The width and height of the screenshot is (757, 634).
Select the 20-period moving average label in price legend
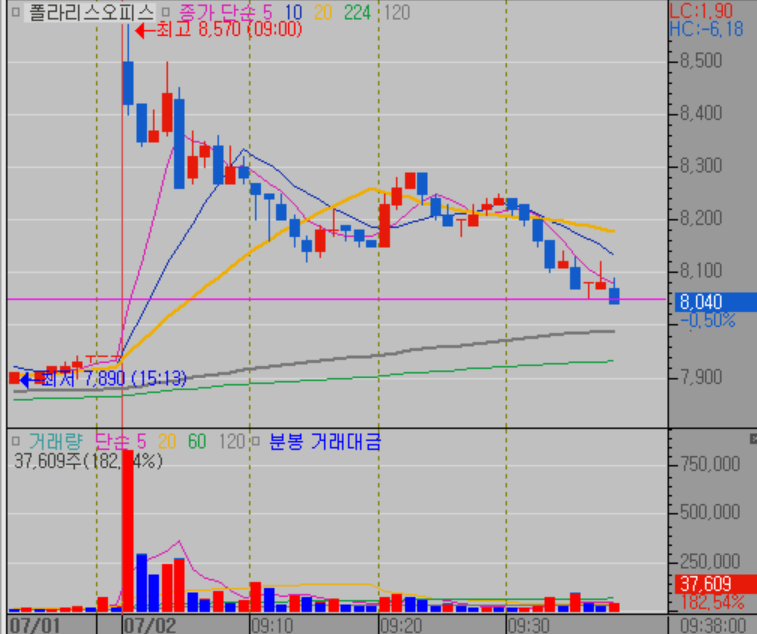[323, 13]
